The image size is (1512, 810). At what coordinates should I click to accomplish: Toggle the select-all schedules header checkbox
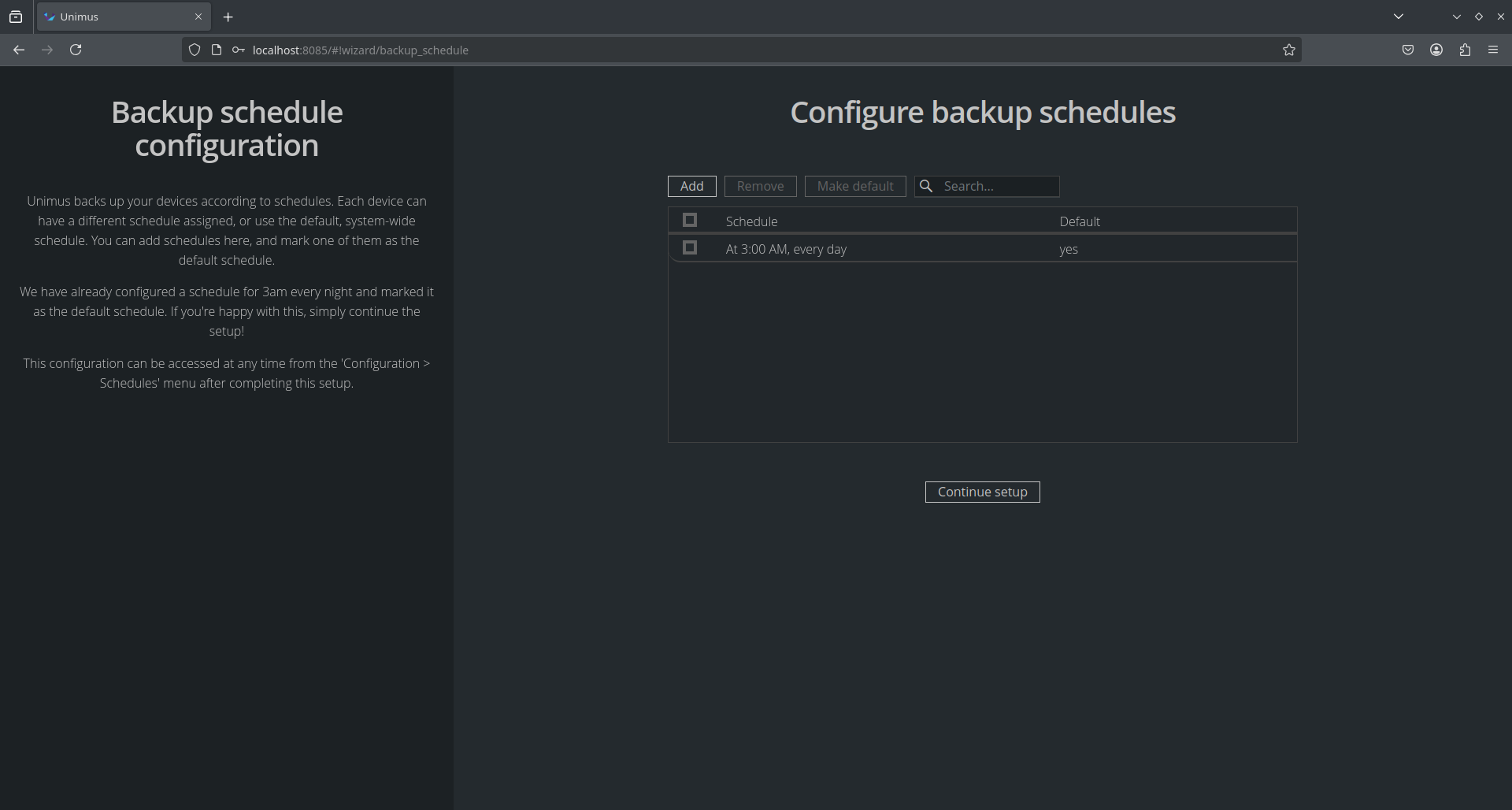pyautogui.click(x=690, y=221)
